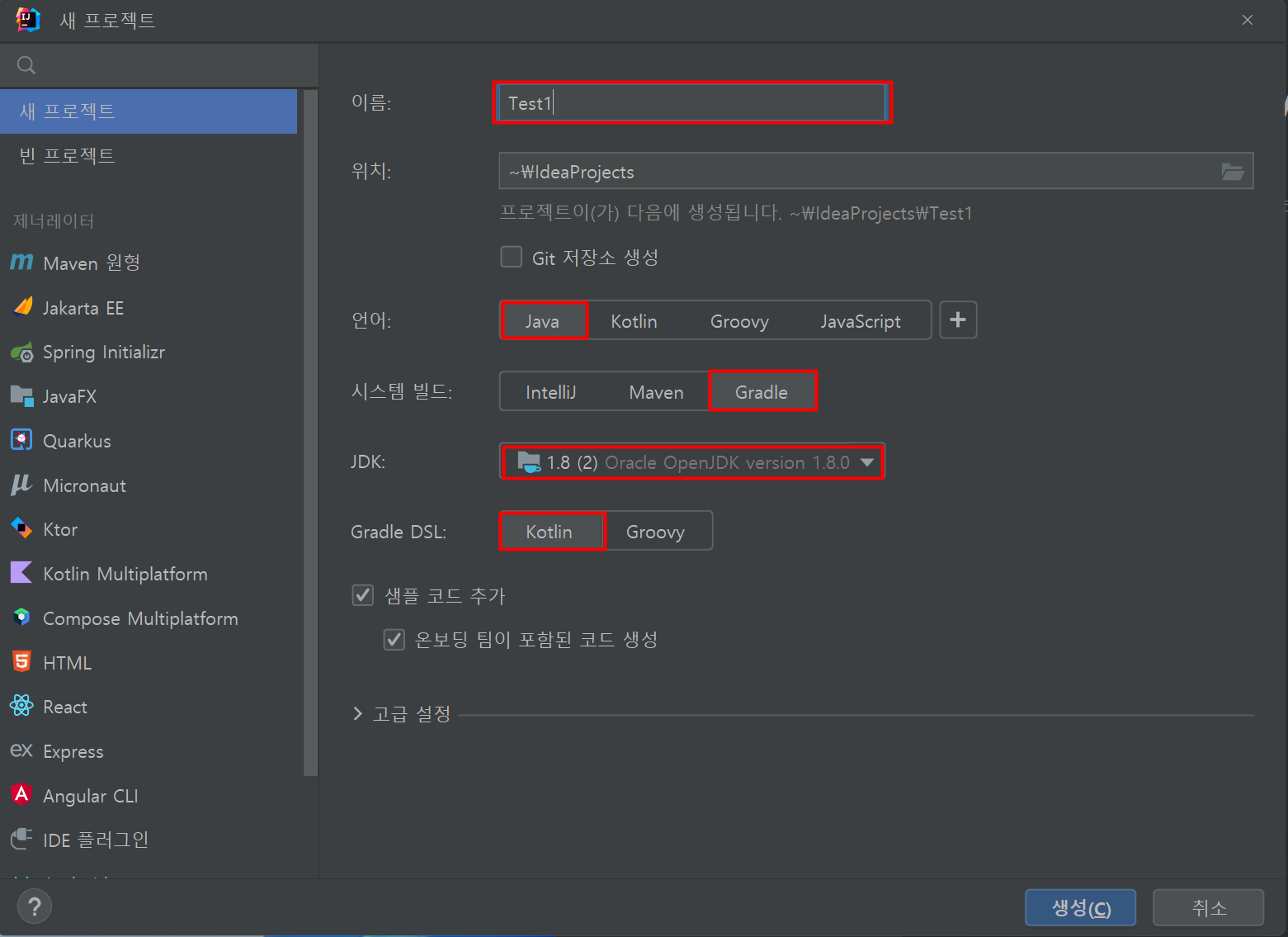Click the sidebar vertical scrollbar
The image size is (1288, 937).
click(x=310, y=433)
